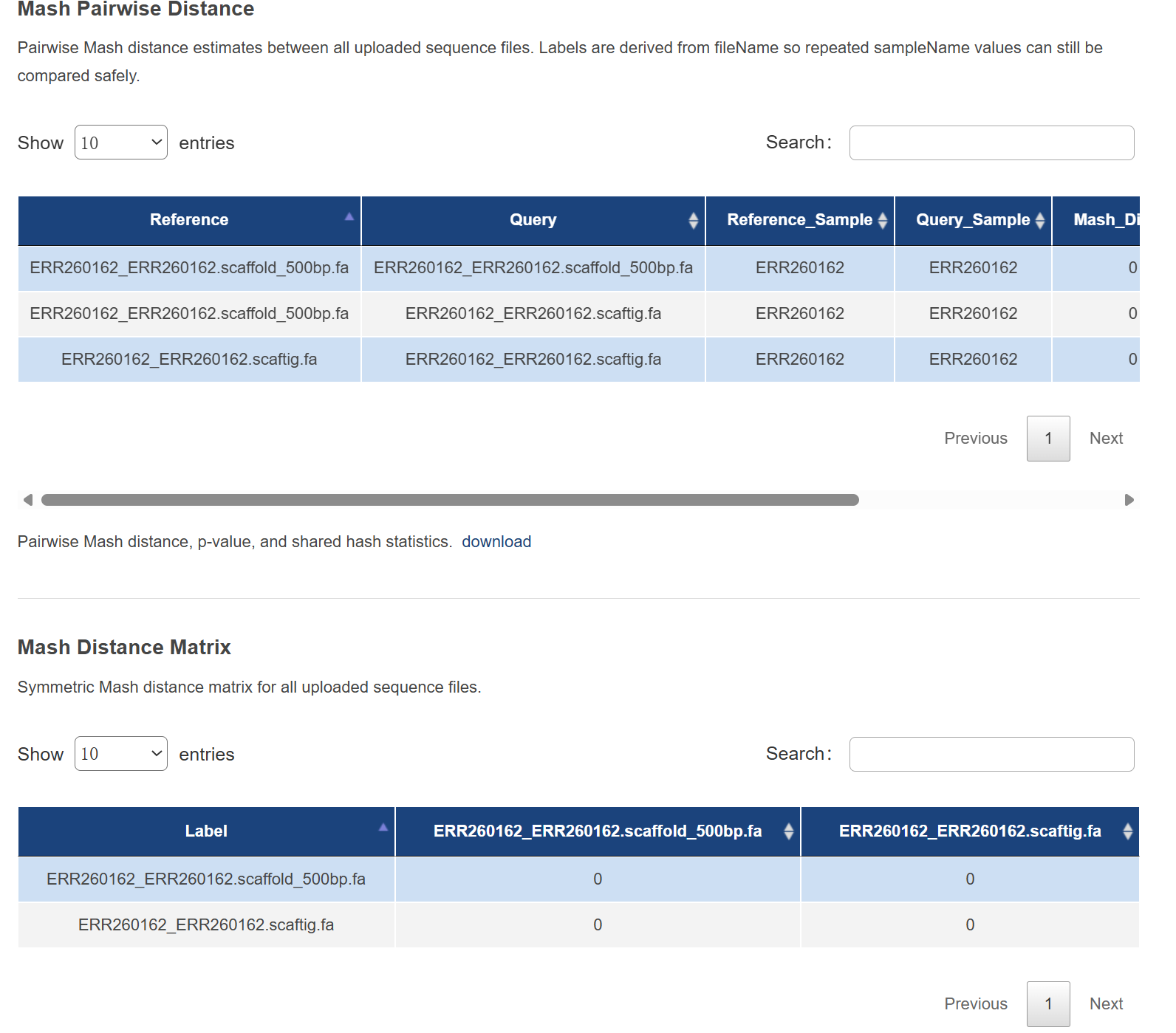This screenshot has width=1176, height=1033.
Task: Sort matrix by scaftig.fa column header
Action: 970,831
